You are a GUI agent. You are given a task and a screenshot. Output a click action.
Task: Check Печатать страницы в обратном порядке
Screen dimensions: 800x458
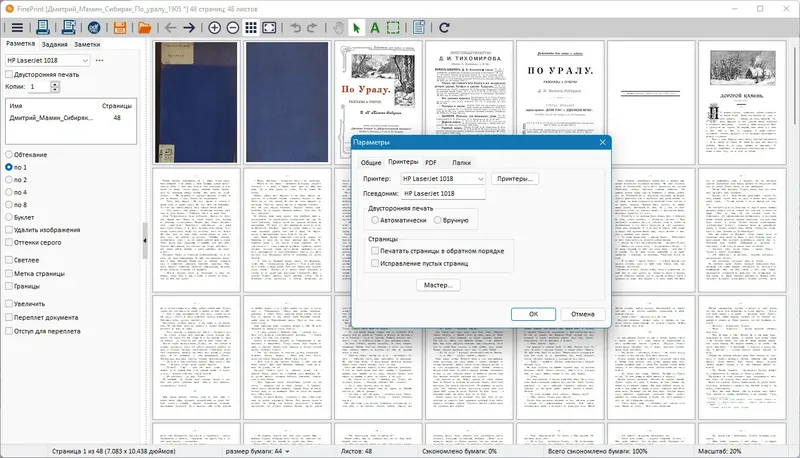(x=375, y=251)
